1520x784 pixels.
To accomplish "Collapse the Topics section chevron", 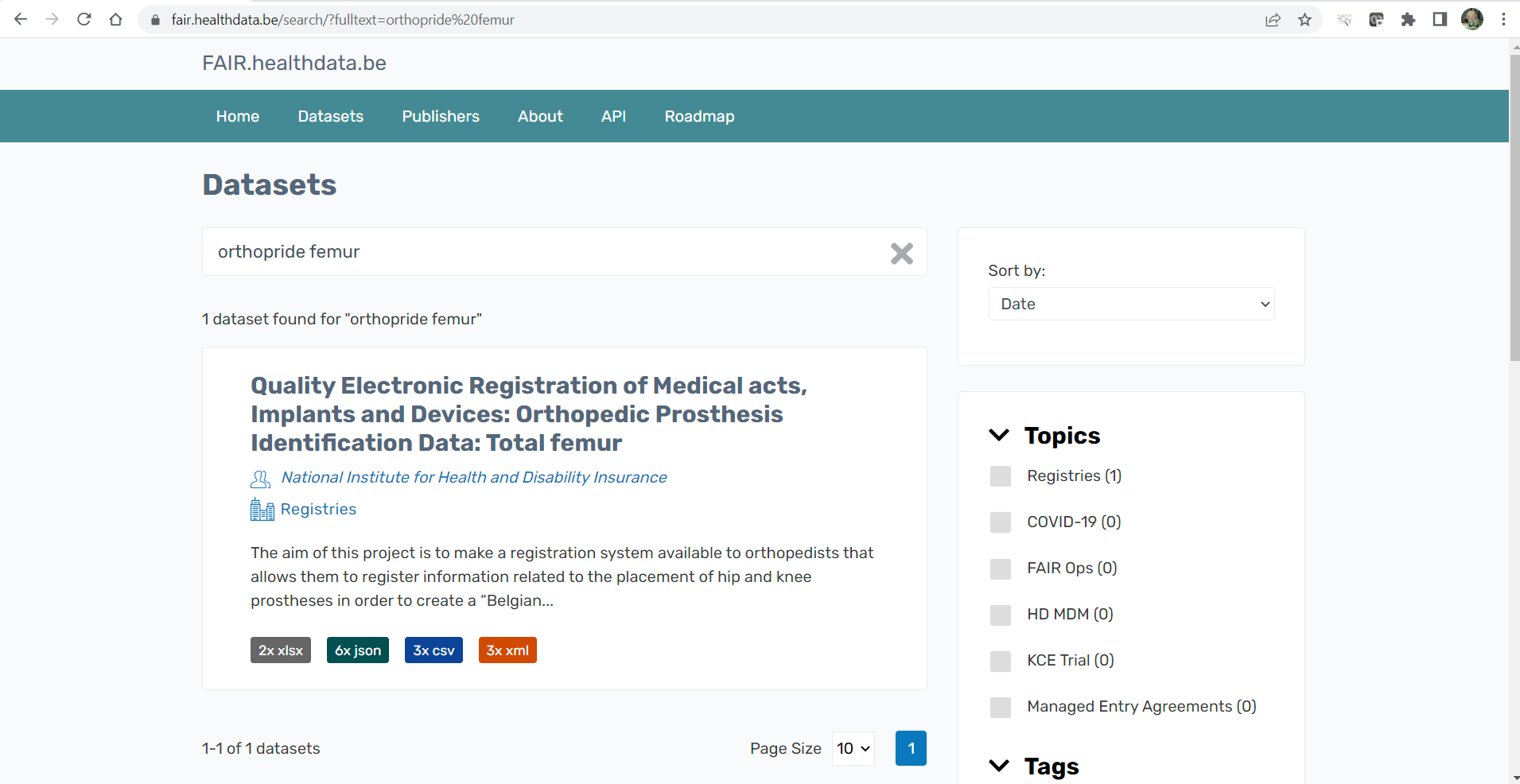I will [x=999, y=436].
